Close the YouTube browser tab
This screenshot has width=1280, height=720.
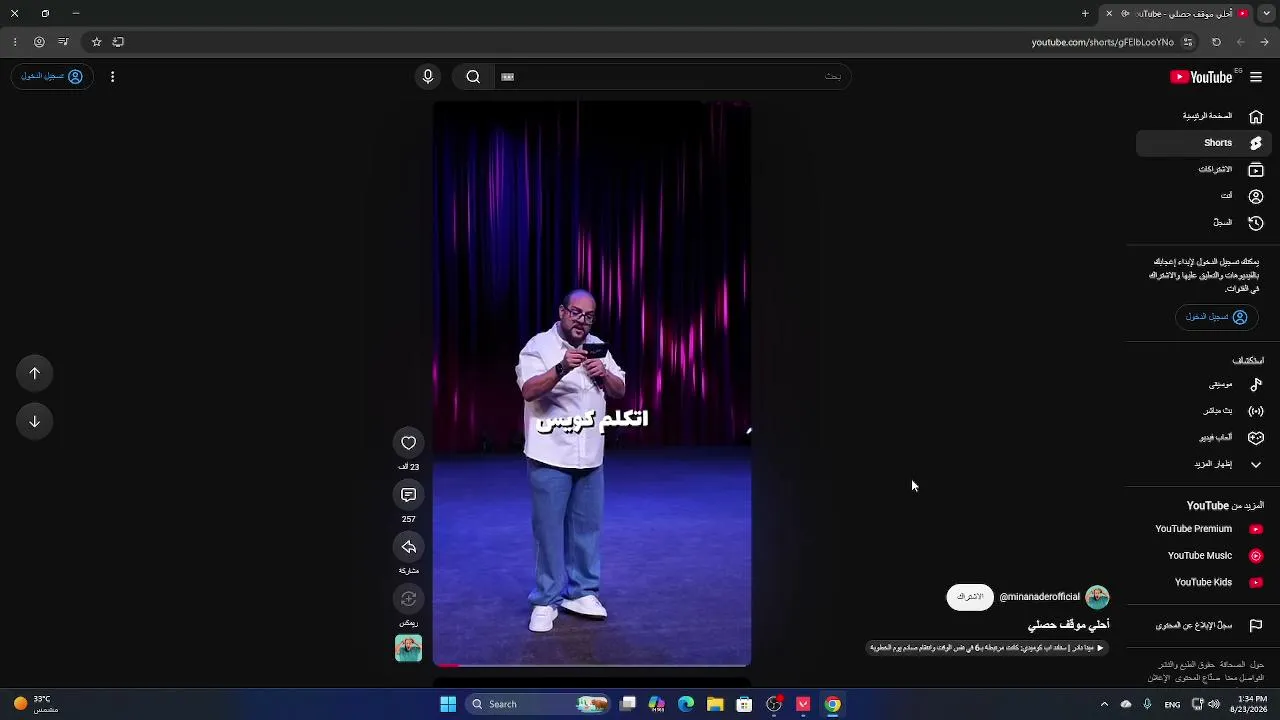tap(1109, 14)
